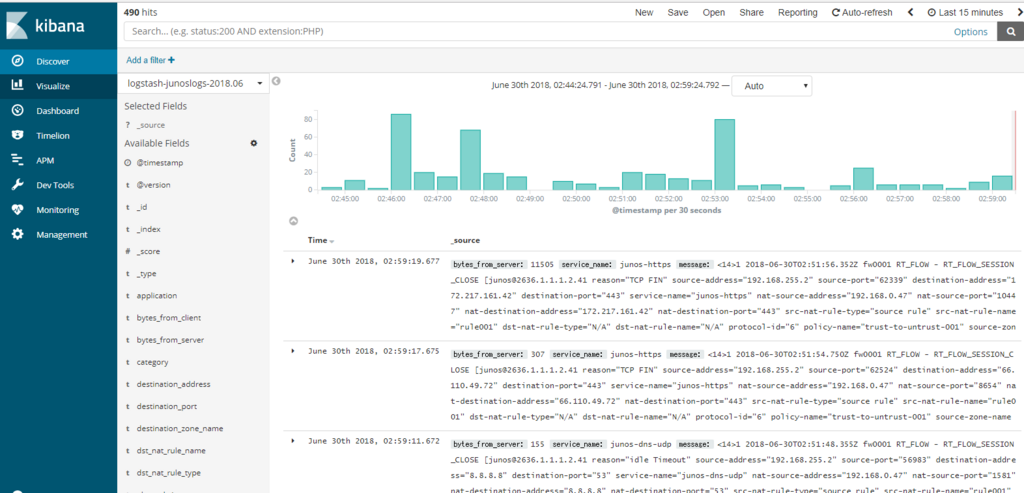Screen dimensions: 1024x493
Task: Click the 490 hits count
Action: [140, 12]
